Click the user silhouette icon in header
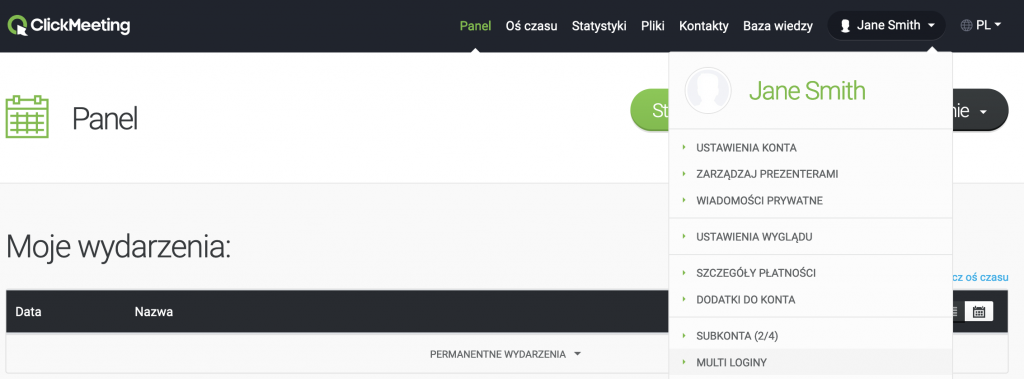 coord(845,26)
